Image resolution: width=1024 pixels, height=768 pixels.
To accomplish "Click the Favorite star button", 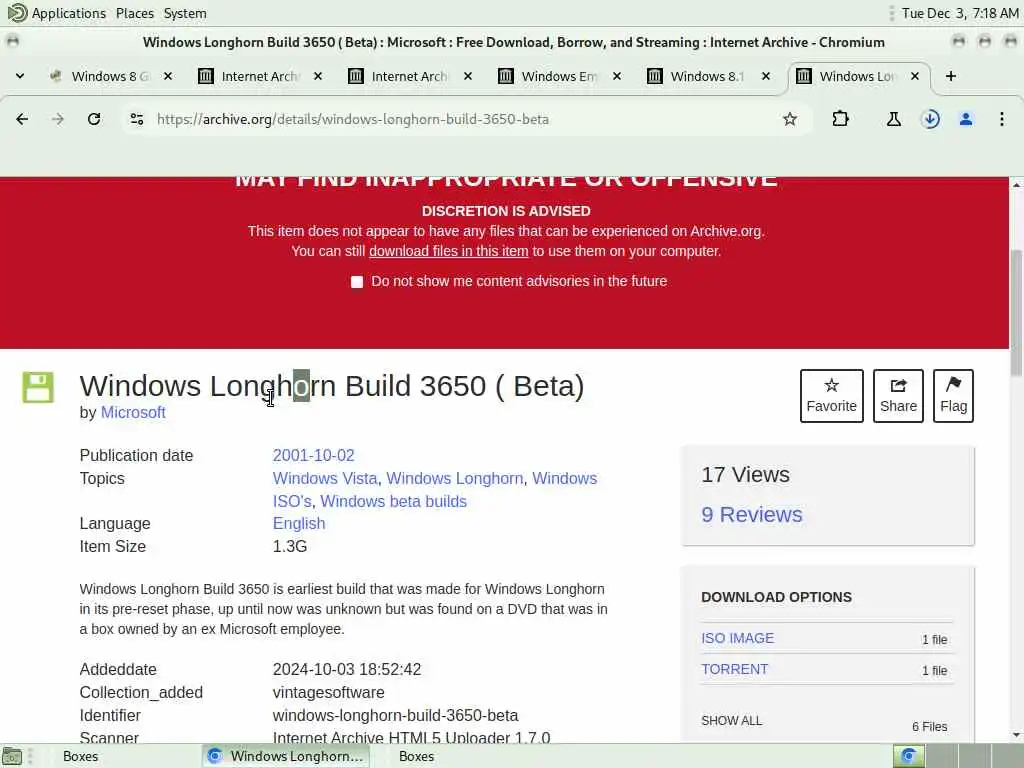I will click(831, 396).
